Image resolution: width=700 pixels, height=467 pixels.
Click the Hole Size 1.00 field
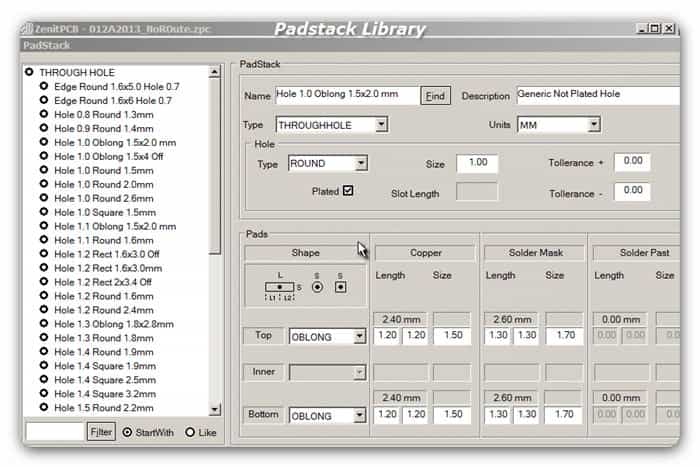pyautogui.click(x=477, y=163)
